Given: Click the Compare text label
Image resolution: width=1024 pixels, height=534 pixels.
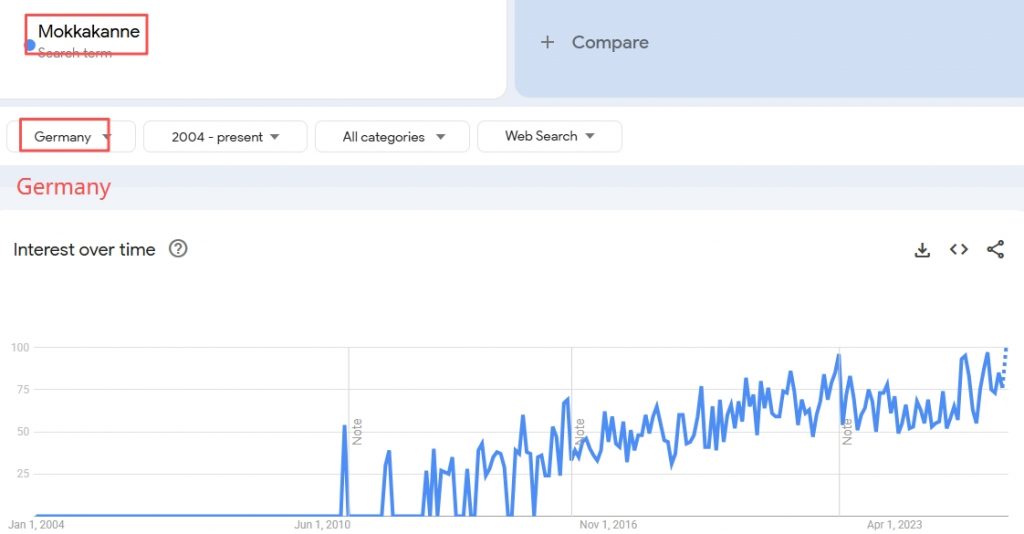Looking at the screenshot, I should point(610,42).
